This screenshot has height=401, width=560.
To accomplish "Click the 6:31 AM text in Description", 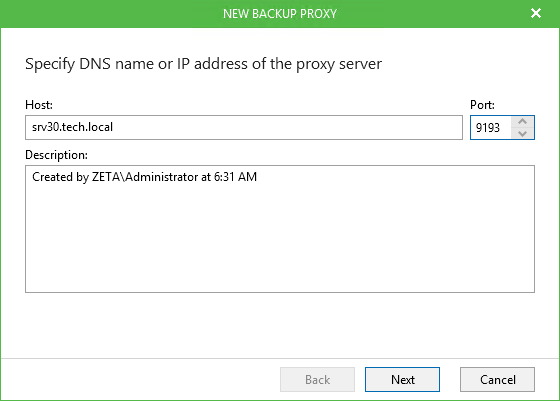I will tap(235, 177).
